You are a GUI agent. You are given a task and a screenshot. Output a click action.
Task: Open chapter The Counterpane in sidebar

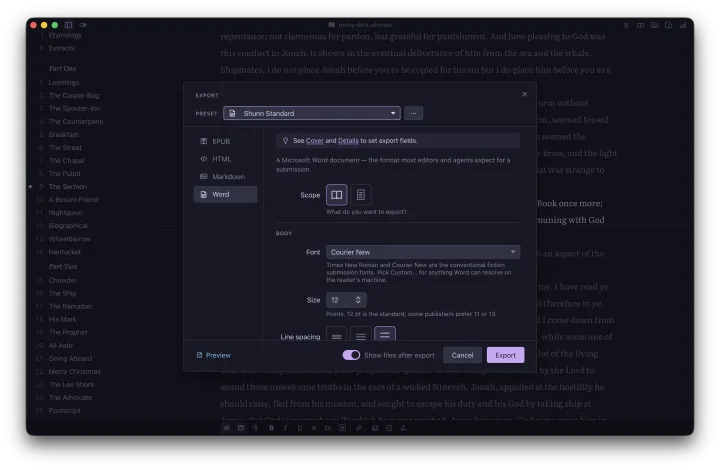(x=76, y=122)
